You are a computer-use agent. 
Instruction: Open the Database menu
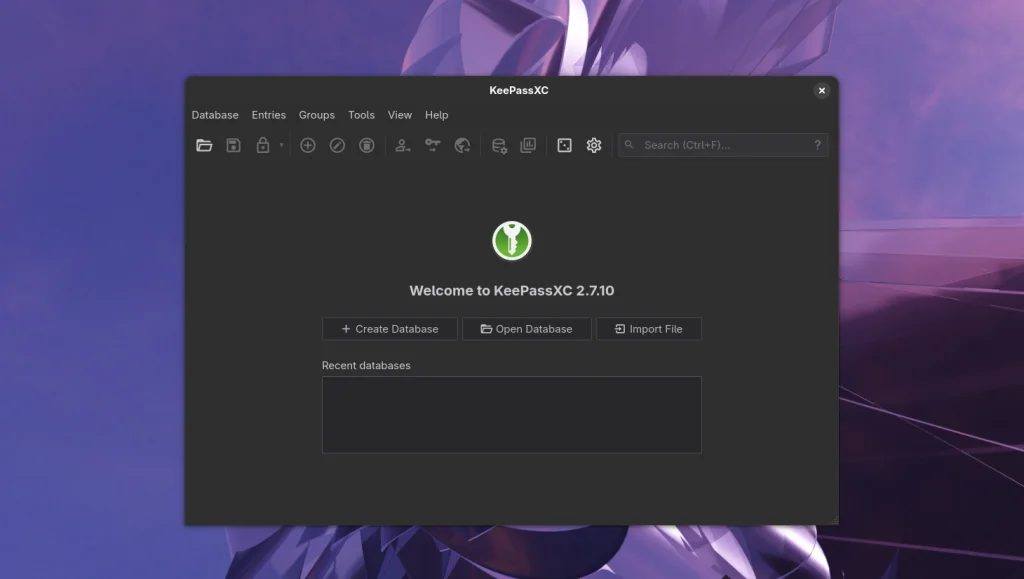click(x=214, y=115)
